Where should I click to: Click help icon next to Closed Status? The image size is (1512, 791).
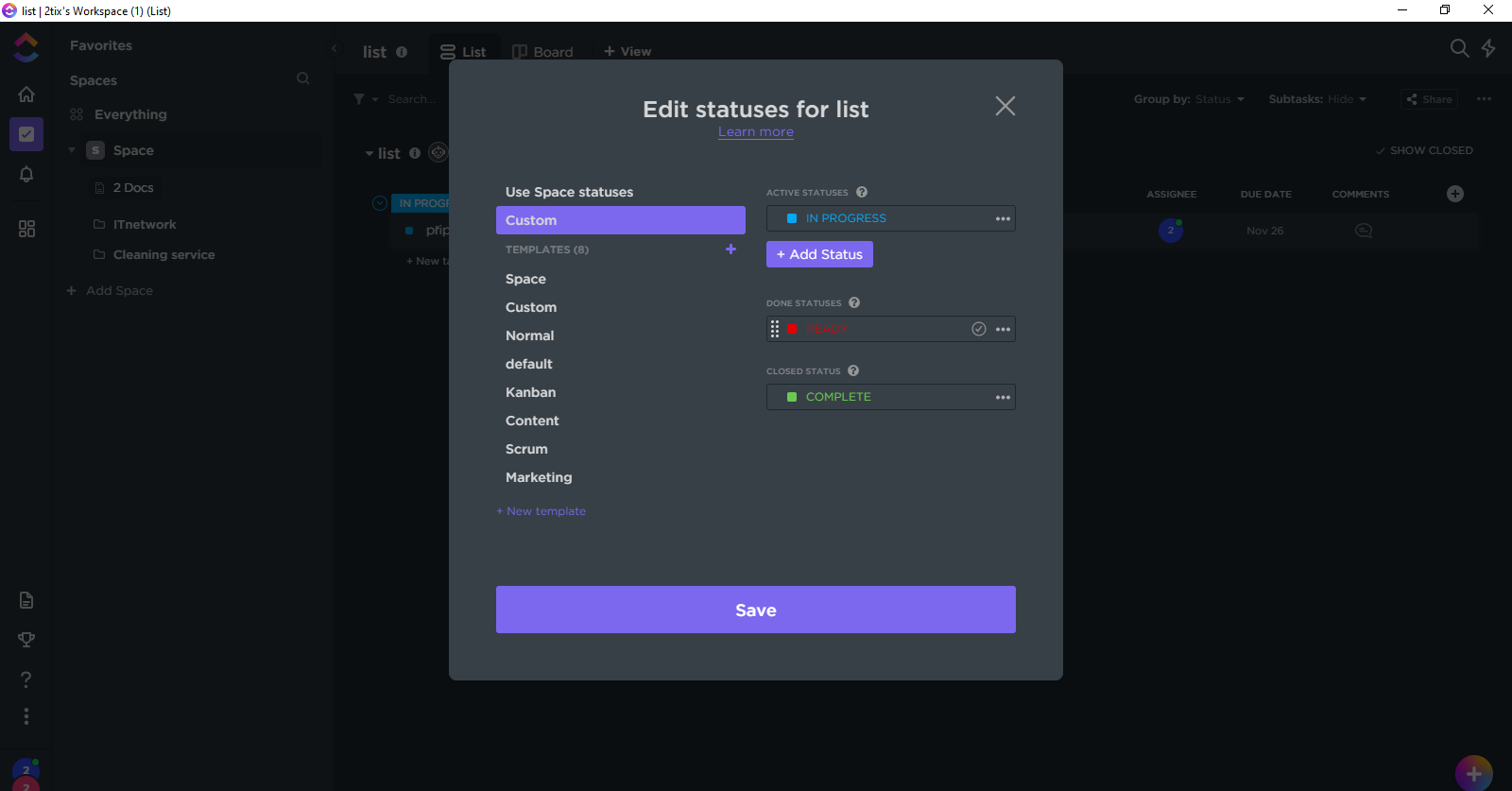[x=853, y=370]
